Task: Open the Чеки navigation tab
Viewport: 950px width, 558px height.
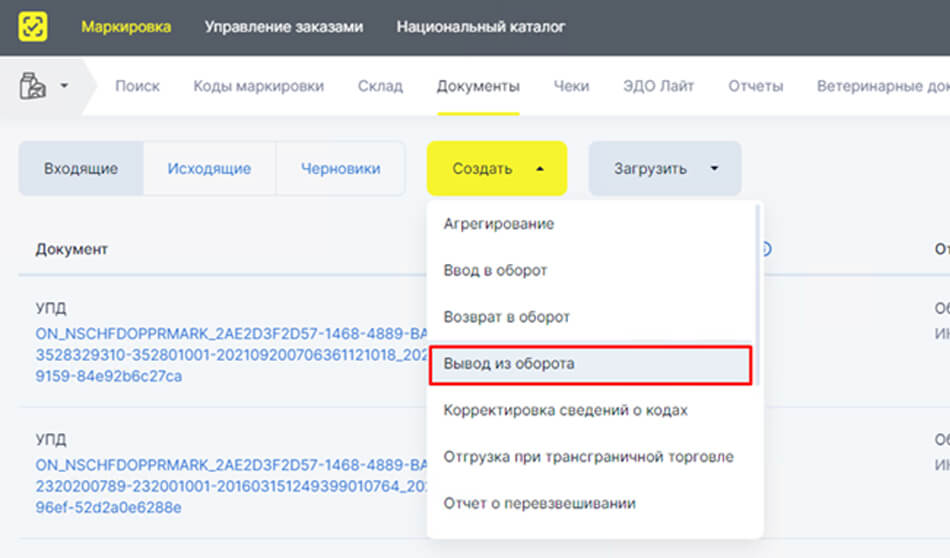Action: (x=571, y=86)
